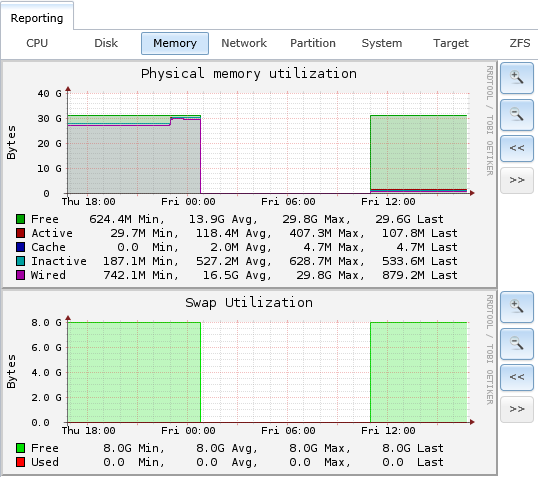Switch to the Disk reporting tab
Viewport: 538px width, 477px height.
[x=106, y=43]
